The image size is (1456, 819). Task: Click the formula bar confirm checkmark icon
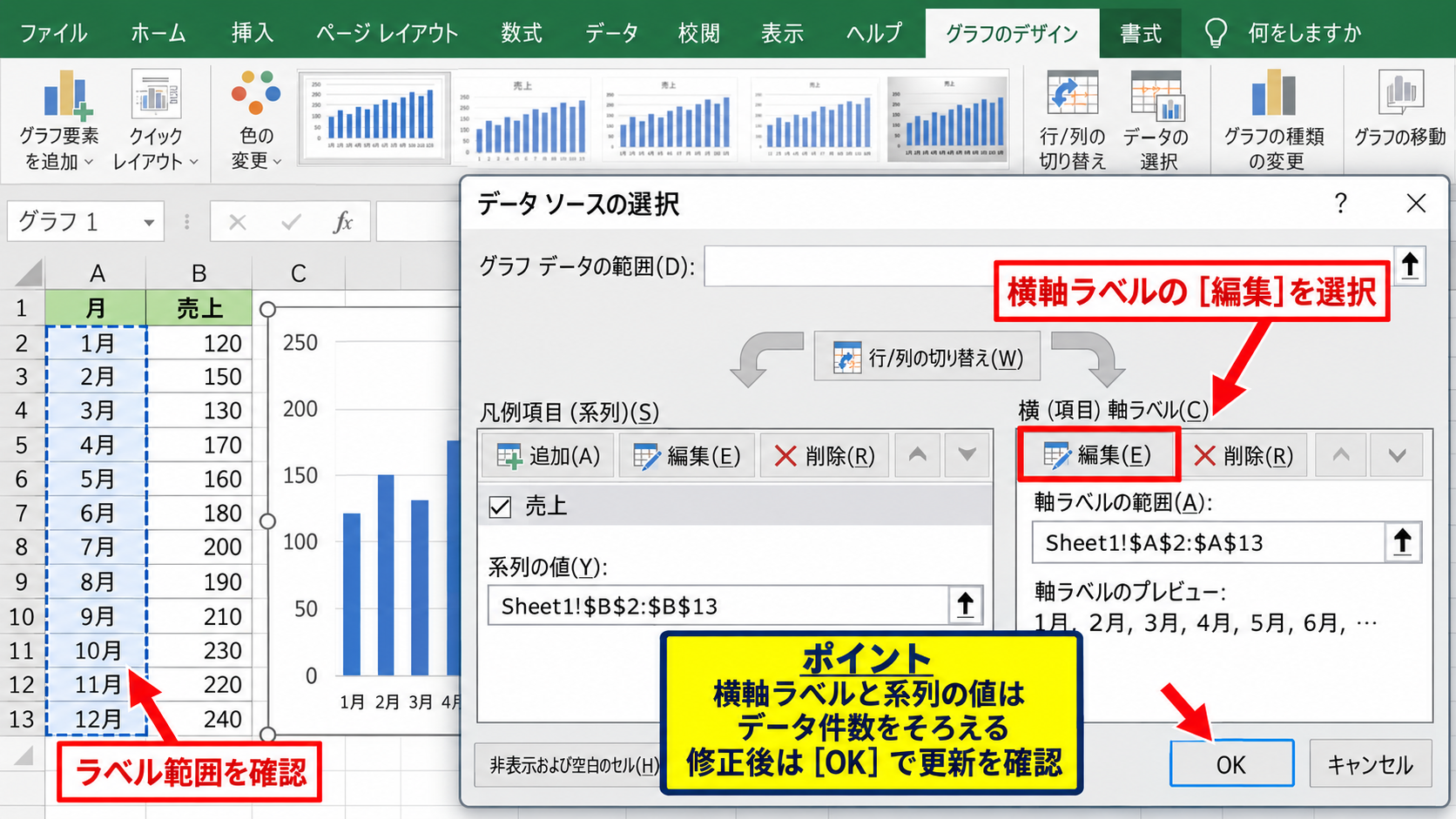pos(291,222)
